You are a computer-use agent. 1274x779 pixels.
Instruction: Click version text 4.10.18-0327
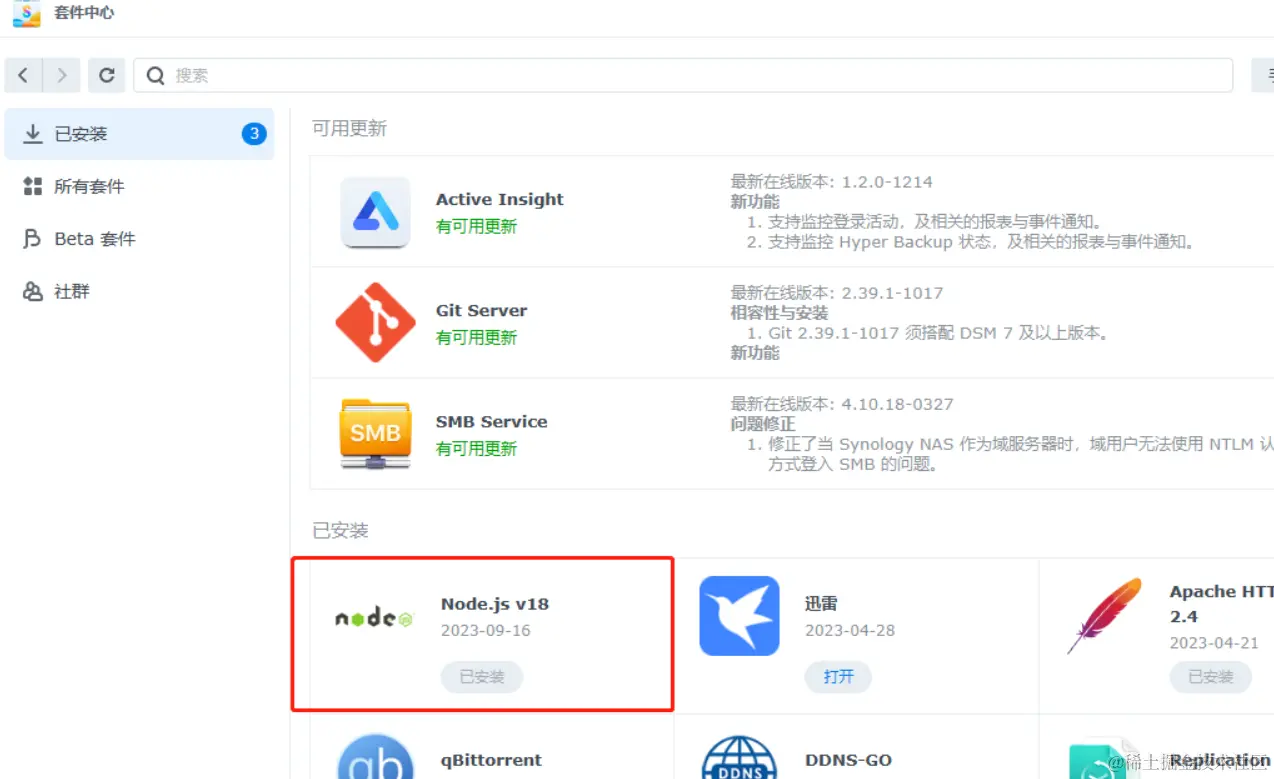click(x=898, y=404)
